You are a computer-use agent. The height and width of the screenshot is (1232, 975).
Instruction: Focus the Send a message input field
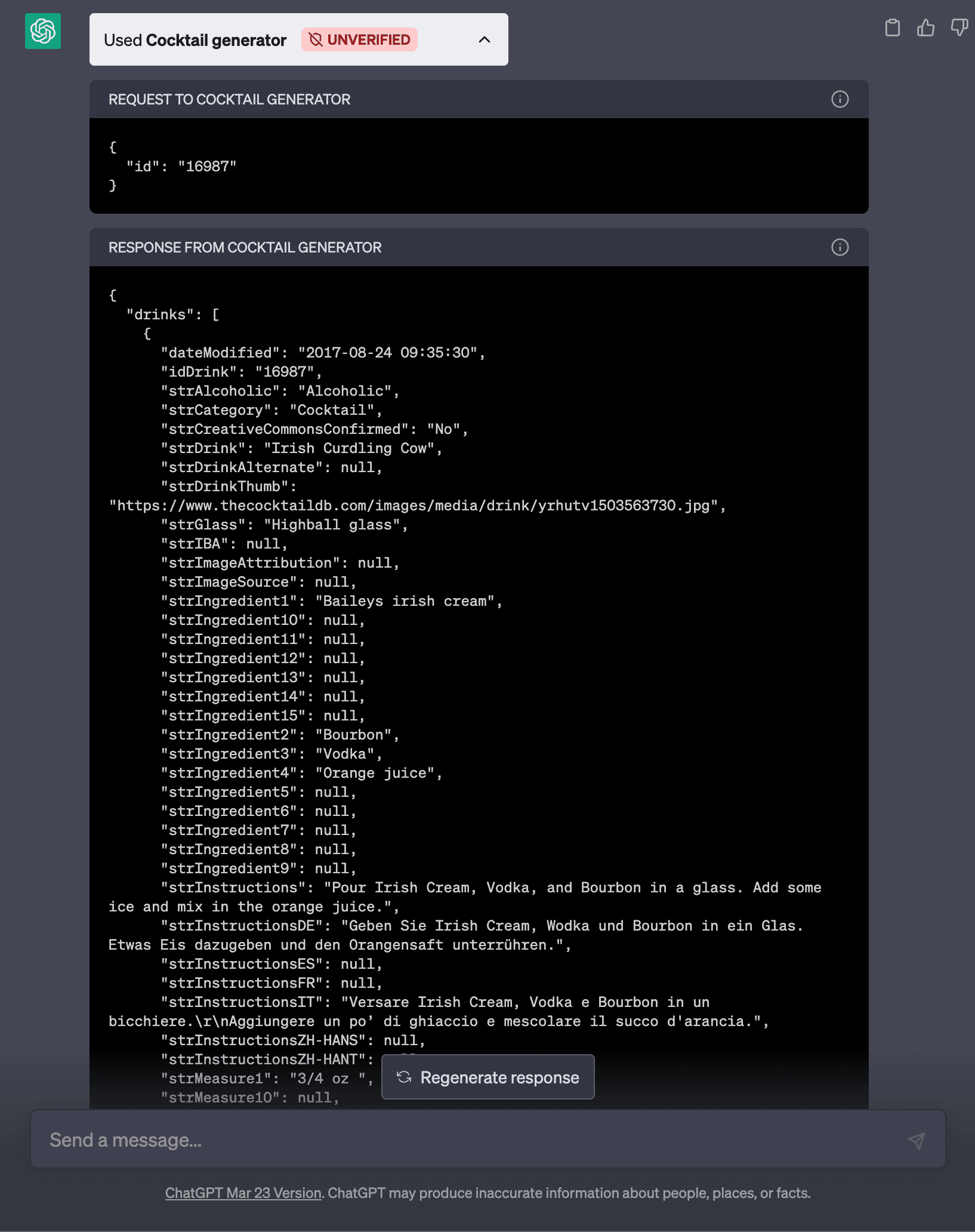465,1140
